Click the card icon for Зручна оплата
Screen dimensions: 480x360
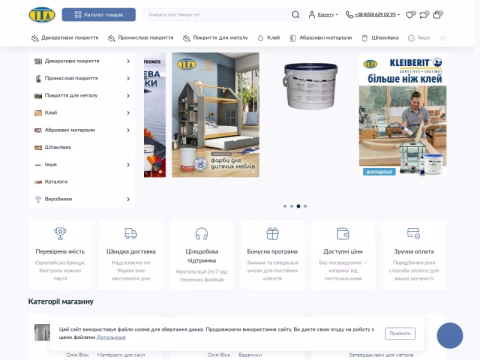[x=414, y=233]
